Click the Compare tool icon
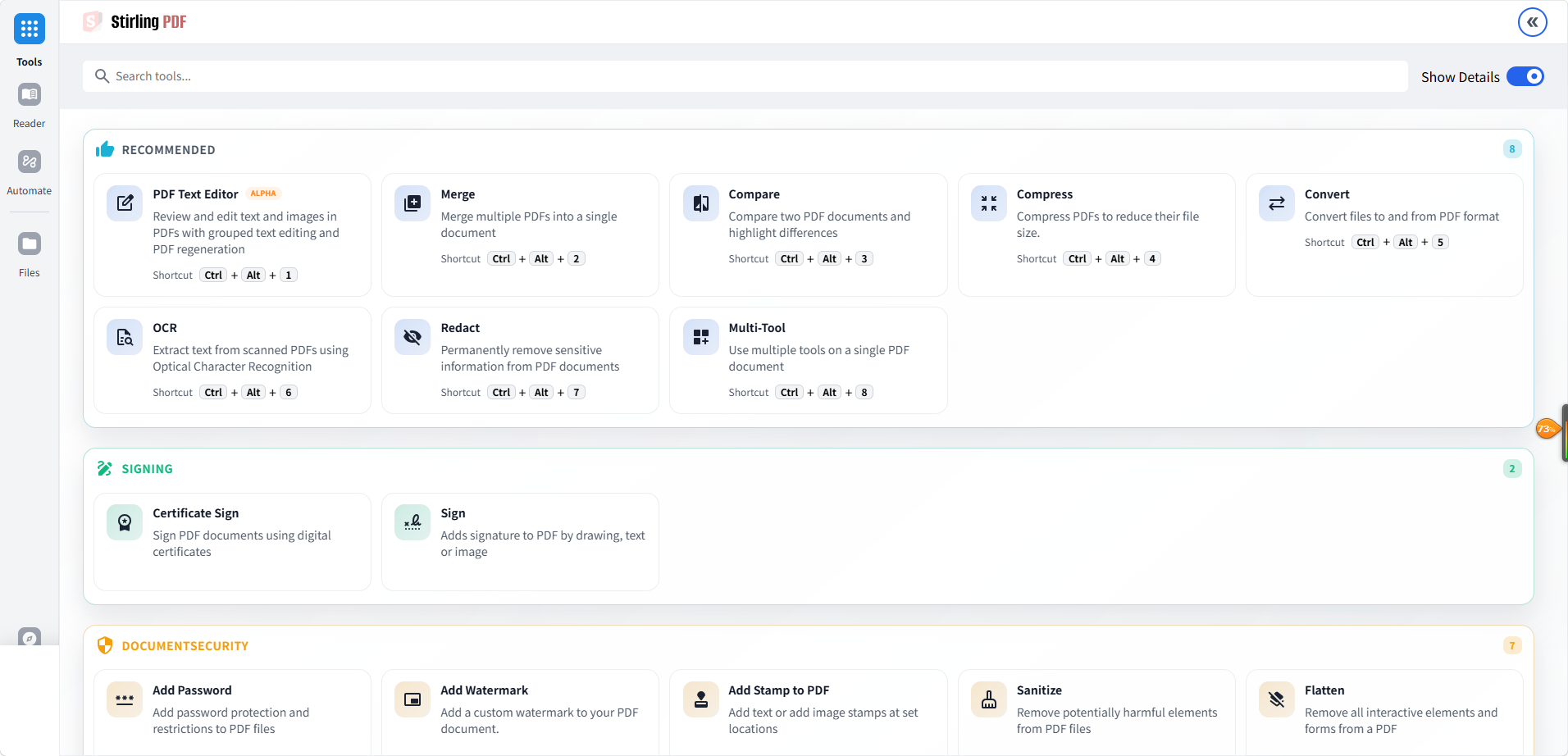The image size is (1568, 756). 700,203
